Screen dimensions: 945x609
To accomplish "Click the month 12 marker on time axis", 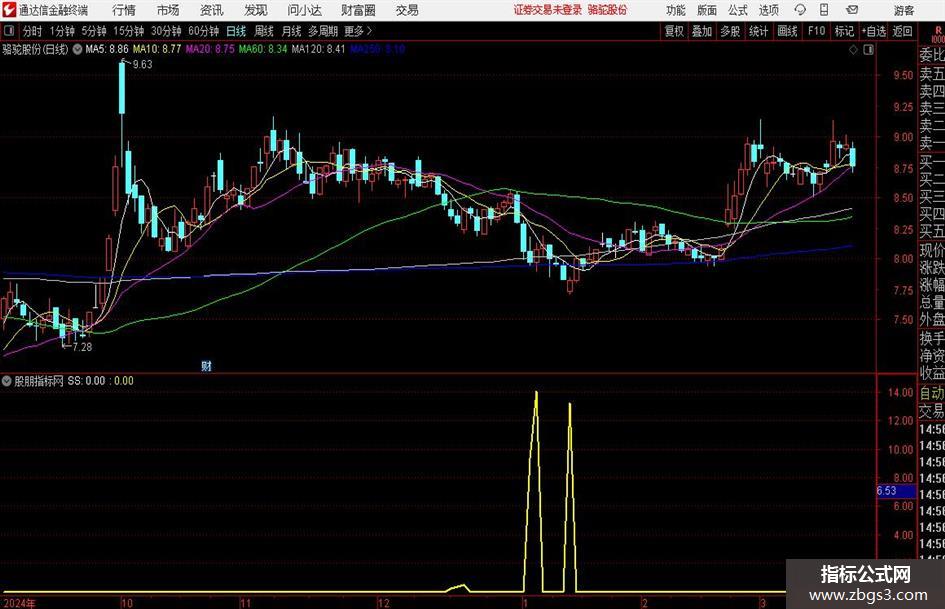I will pyautogui.click(x=383, y=603).
